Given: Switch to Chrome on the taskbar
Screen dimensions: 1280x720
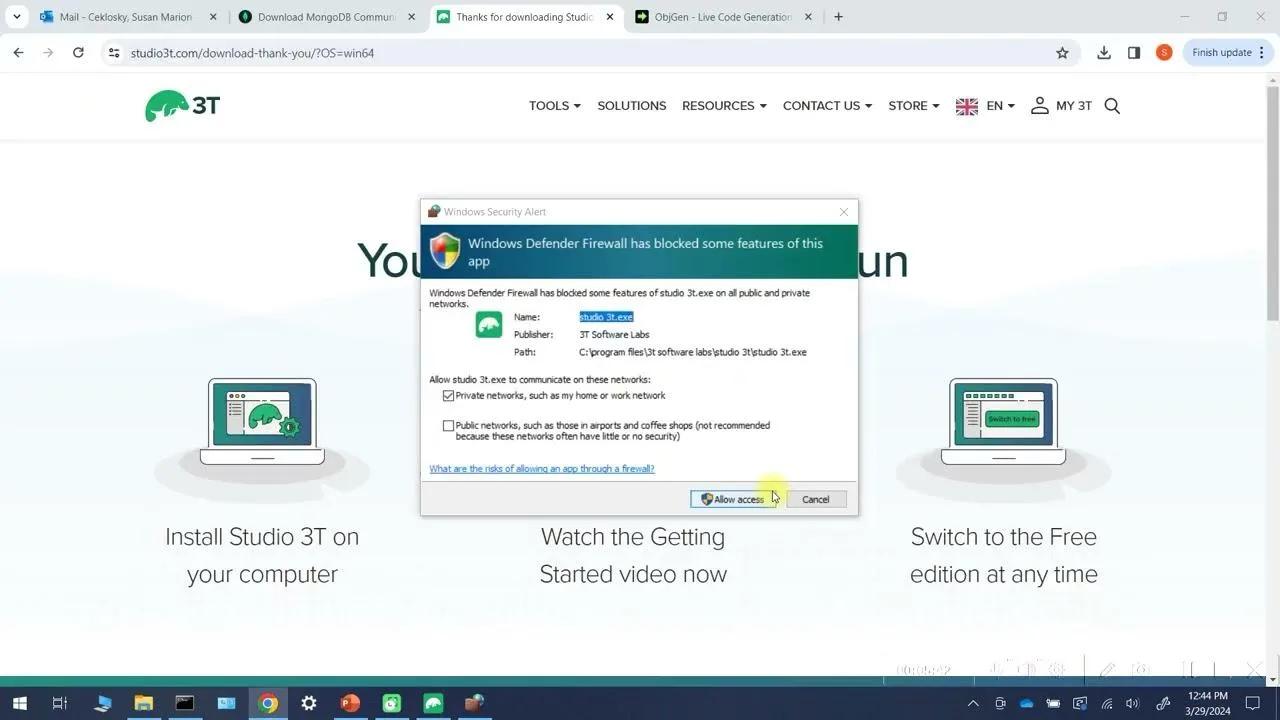Looking at the screenshot, I should click(x=267, y=703).
